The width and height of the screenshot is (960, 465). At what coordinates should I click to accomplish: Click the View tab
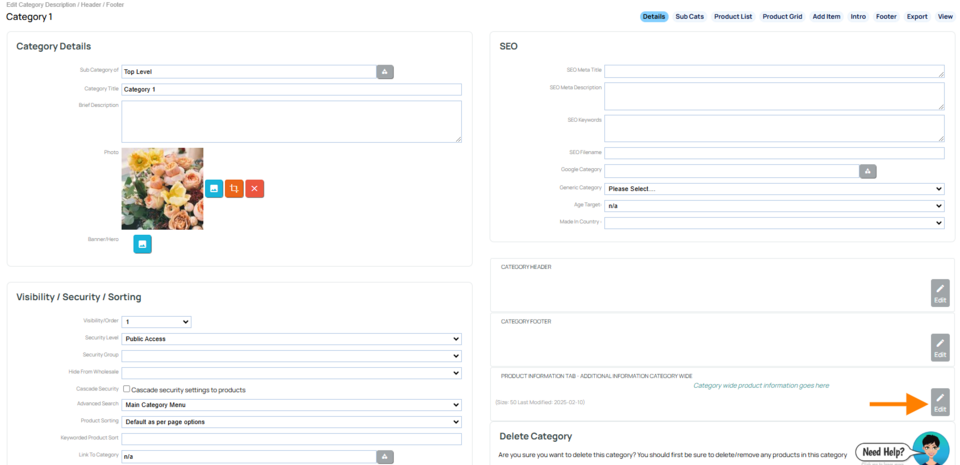945,17
